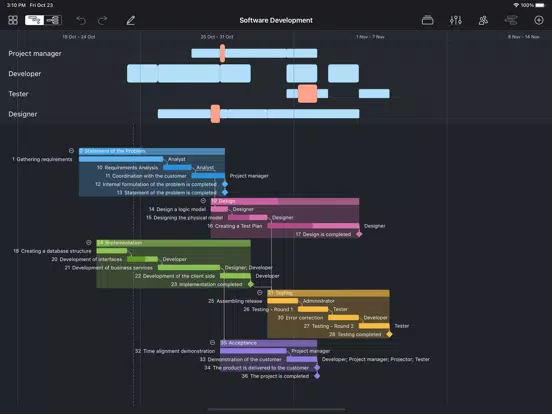Screen dimensions: 552x414
Task: Select the Coordination with the customer bar
Action: point(208,176)
